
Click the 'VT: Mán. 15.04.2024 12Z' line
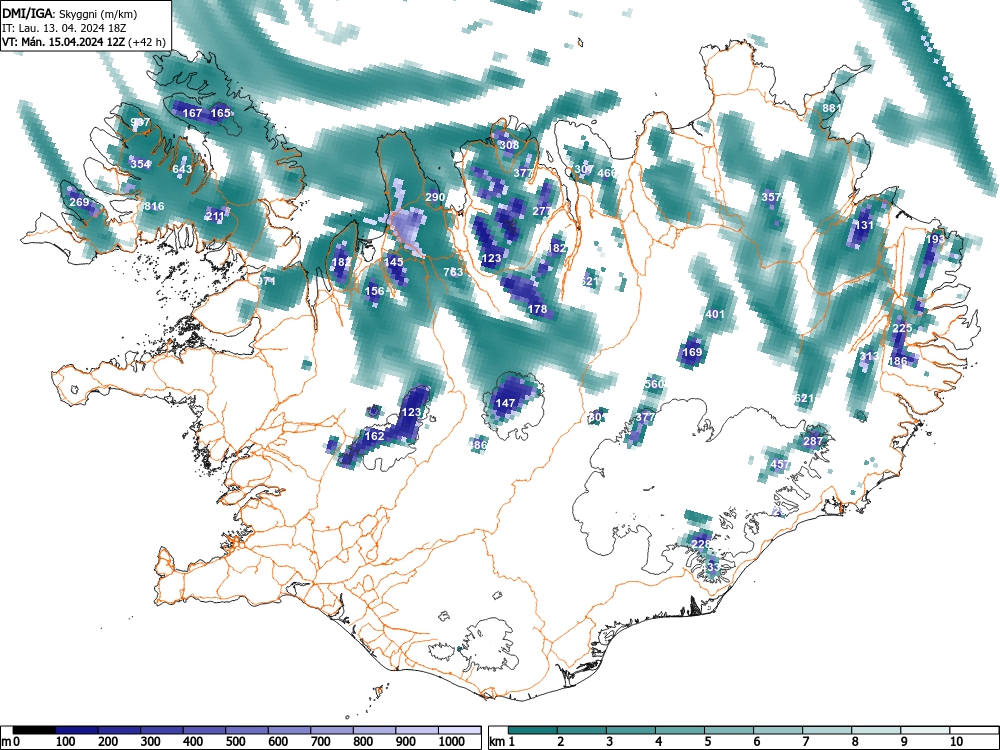pyautogui.click(x=64, y=42)
